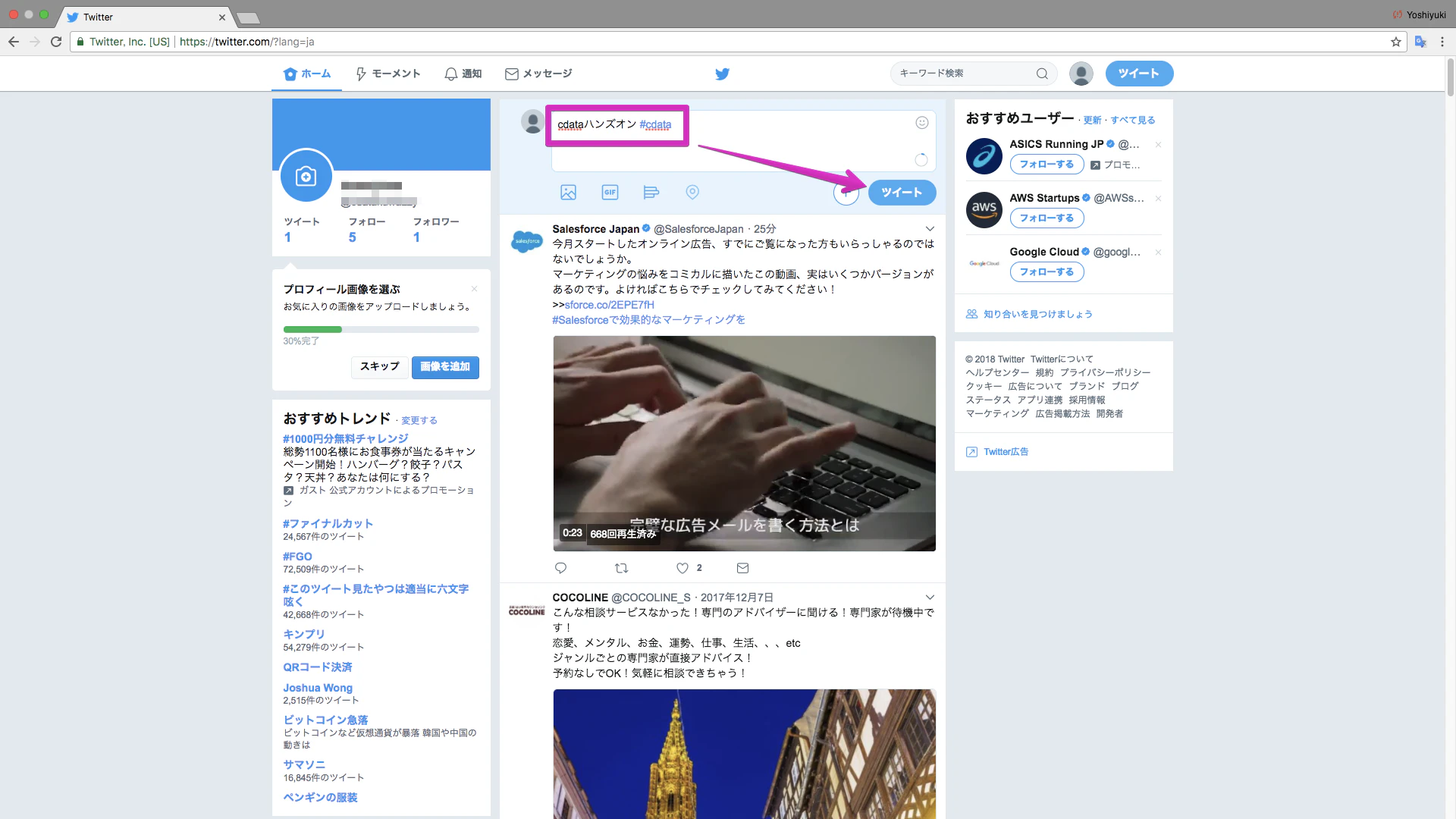The height and width of the screenshot is (819, 1456).
Task: Expand Salesforce Japan tweet options chevron
Action: click(x=930, y=229)
